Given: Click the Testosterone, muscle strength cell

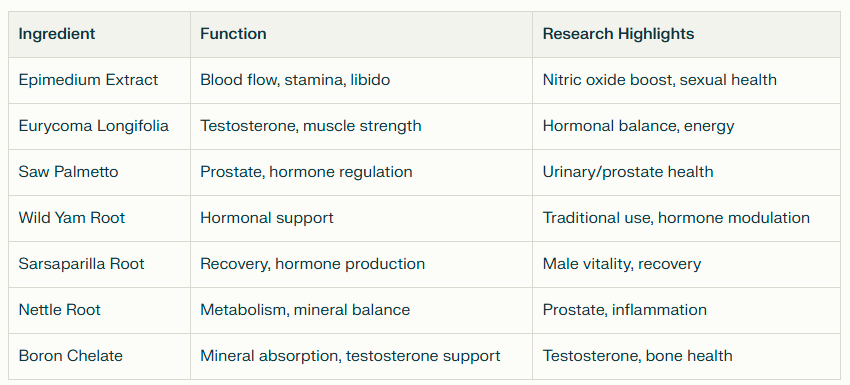Looking at the screenshot, I should click(x=361, y=126).
